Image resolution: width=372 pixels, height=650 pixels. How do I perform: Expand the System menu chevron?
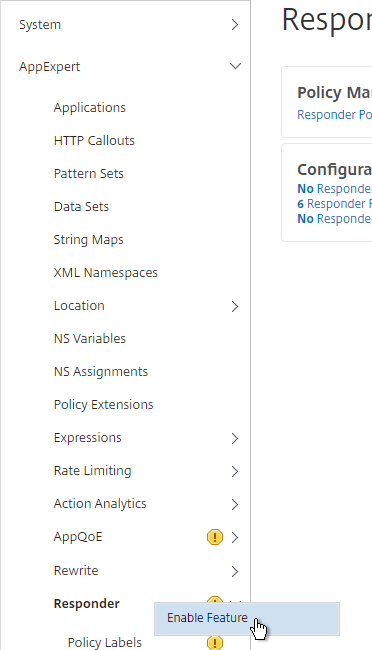[235, 24]
